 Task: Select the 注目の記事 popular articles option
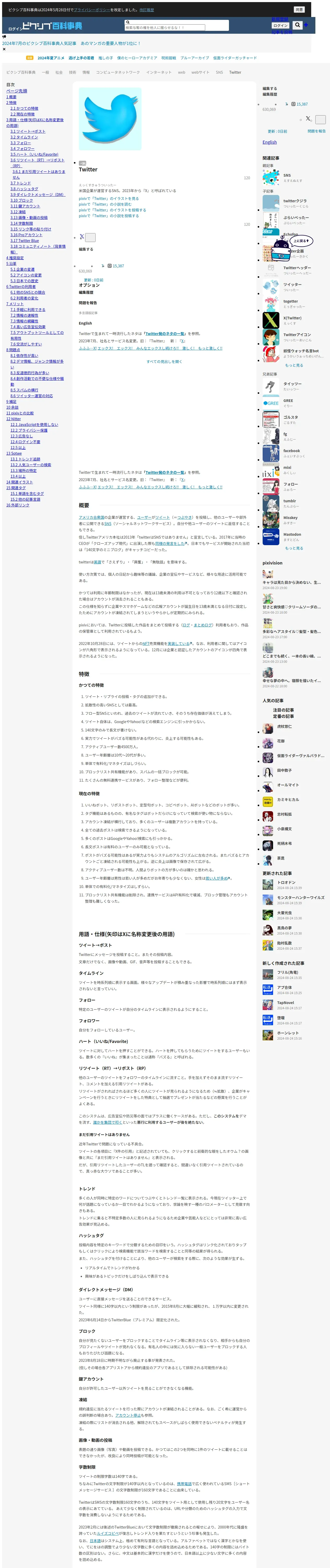(283, 710)
